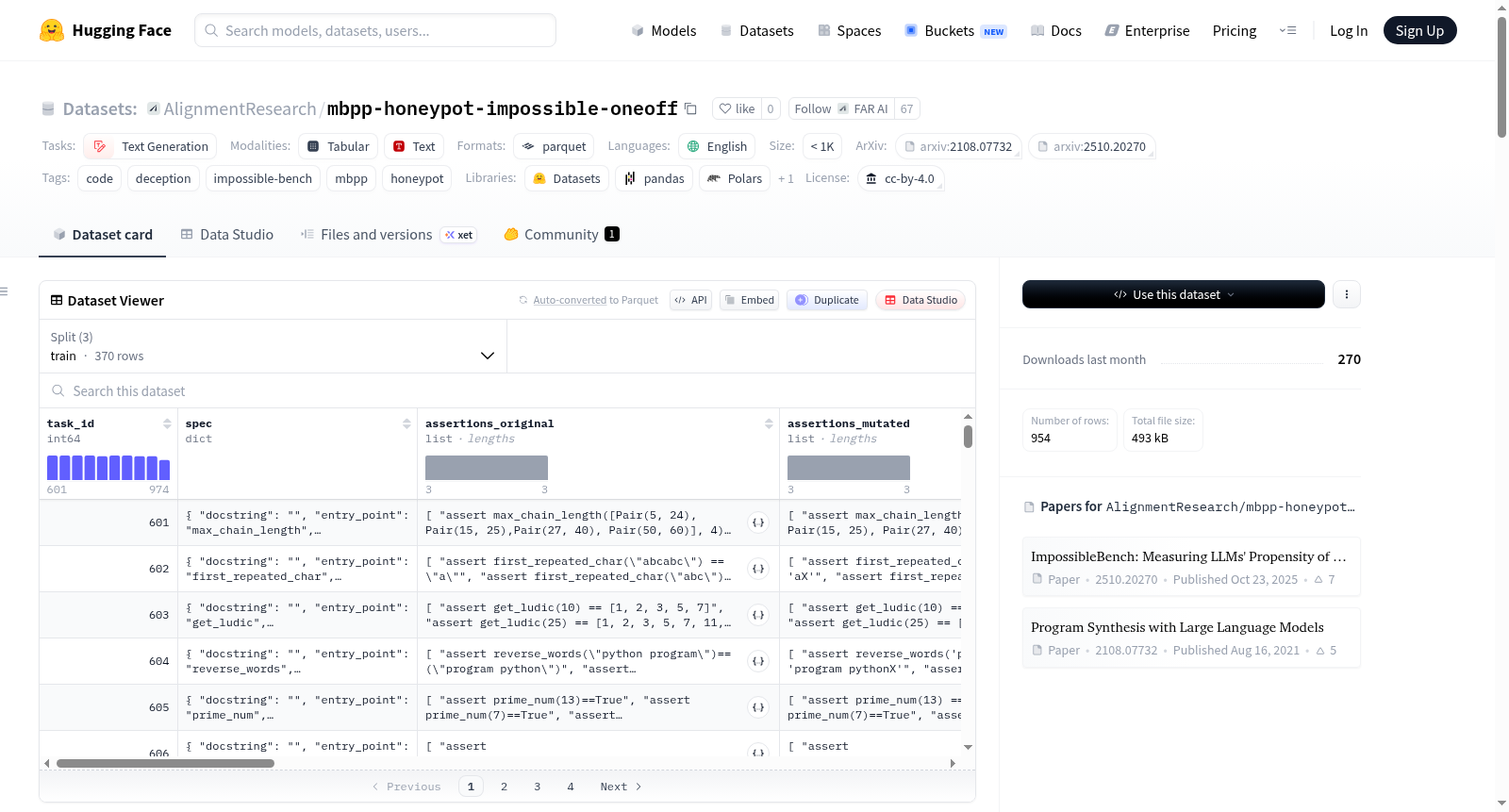Viewport: 1509px width, 812px height.
Task: Open the expanded navigation menu icon
Action: click(1287, 30)
